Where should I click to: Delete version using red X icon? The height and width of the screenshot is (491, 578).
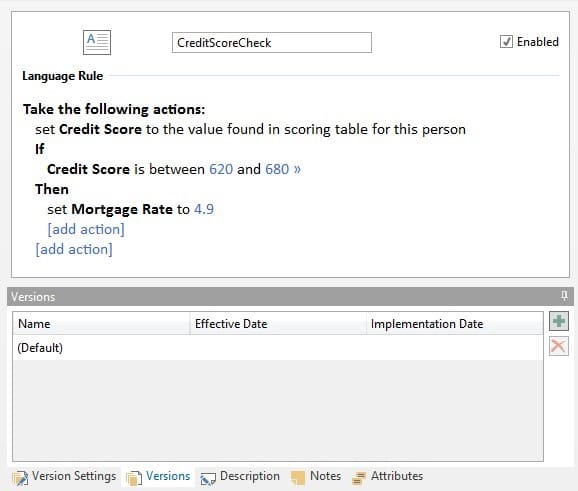coord(558,346)
